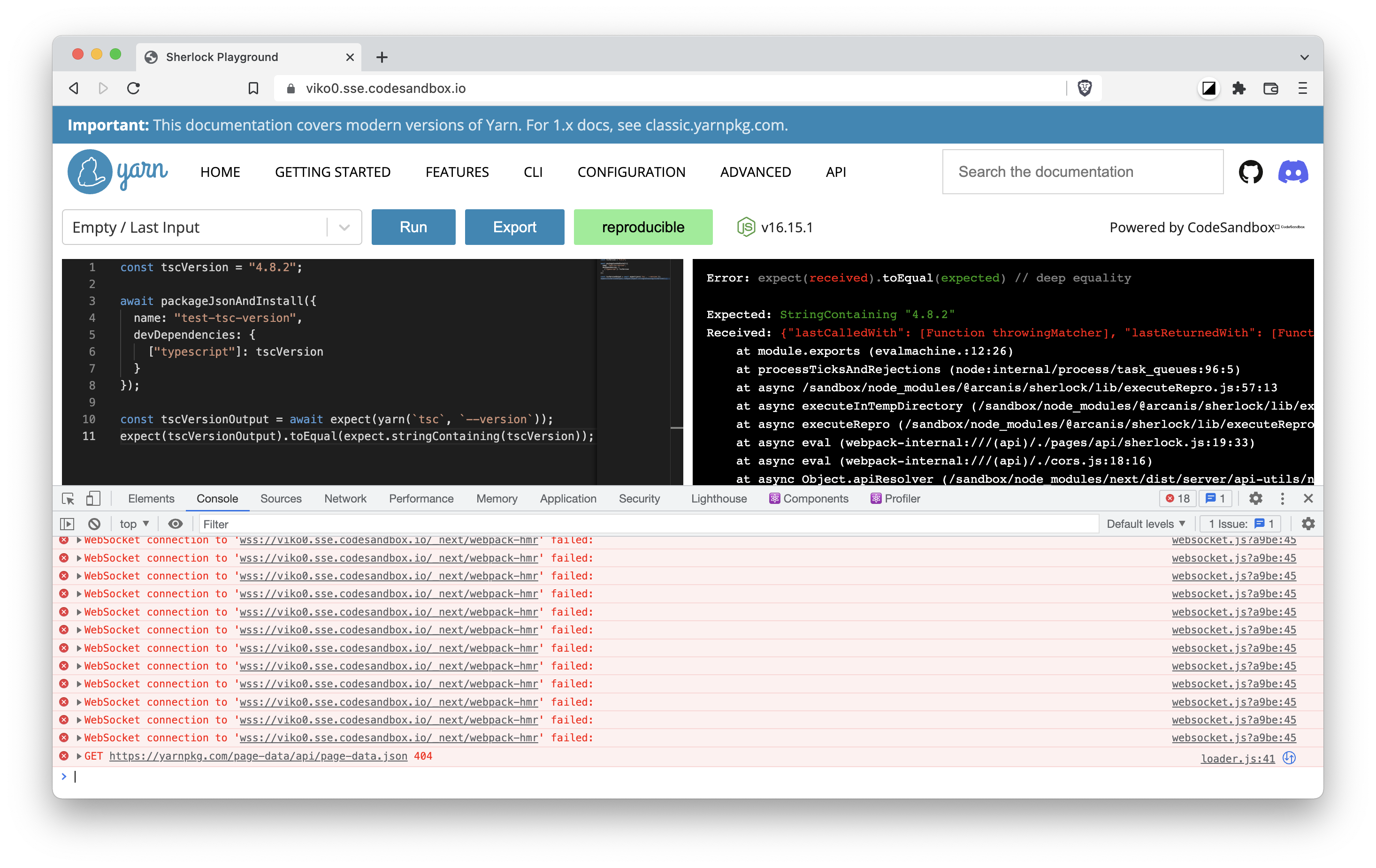Open the CONFIGURATION menu item
1376x868 pixels.
pyautogui.click(x=631, y=171)
